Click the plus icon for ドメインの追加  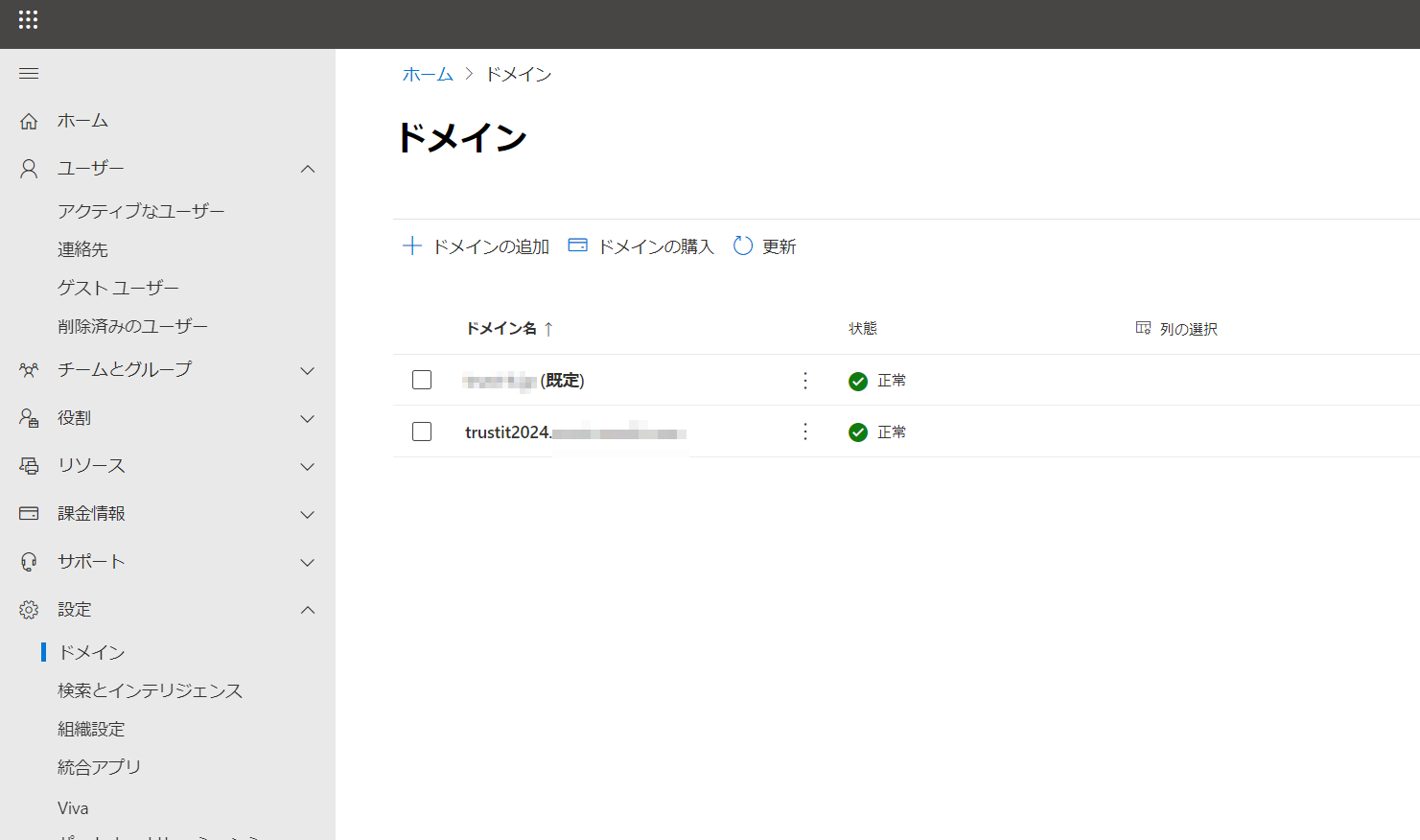[x=411, y=246]
